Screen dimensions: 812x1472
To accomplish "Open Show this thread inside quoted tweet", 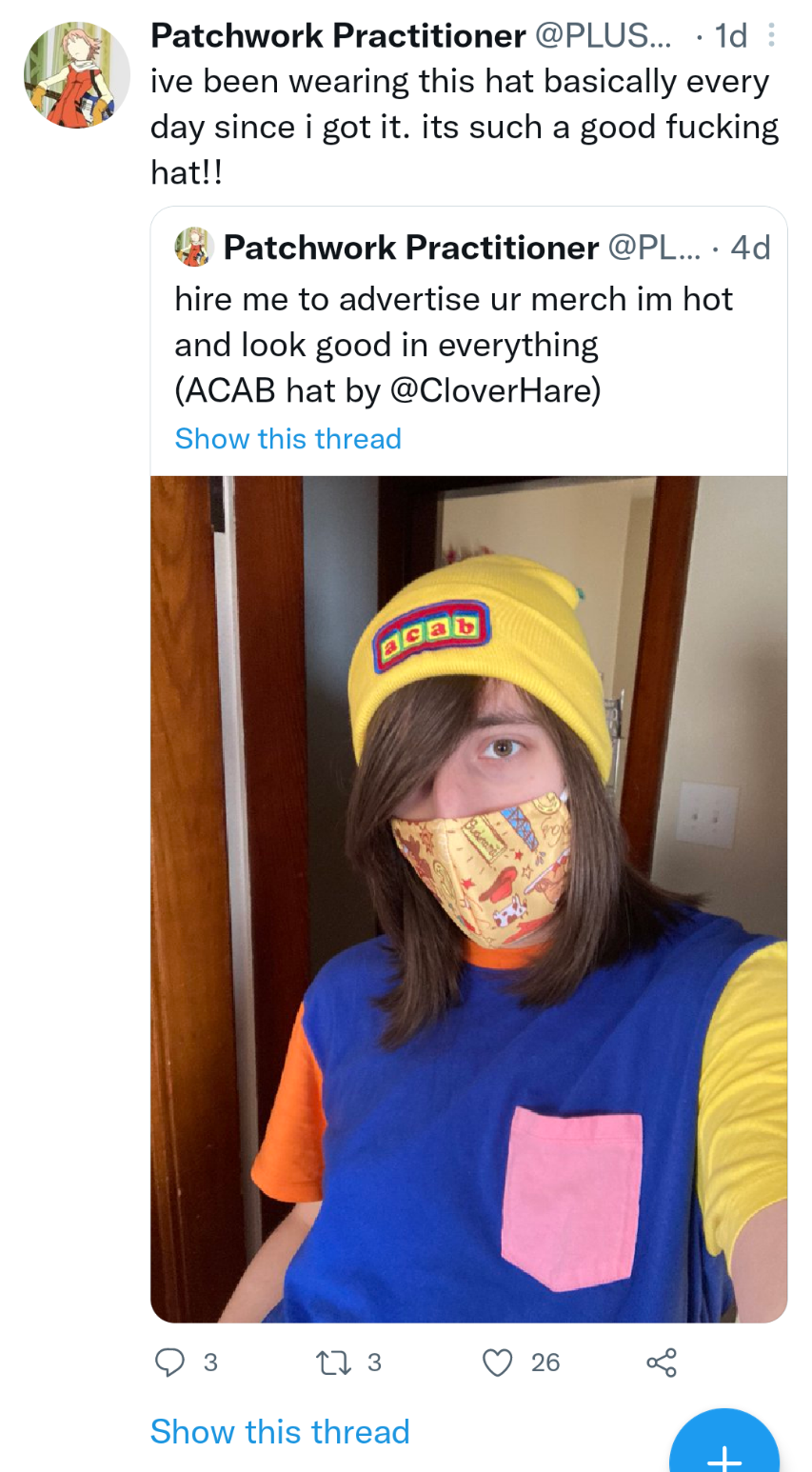I will pos(288,438).
